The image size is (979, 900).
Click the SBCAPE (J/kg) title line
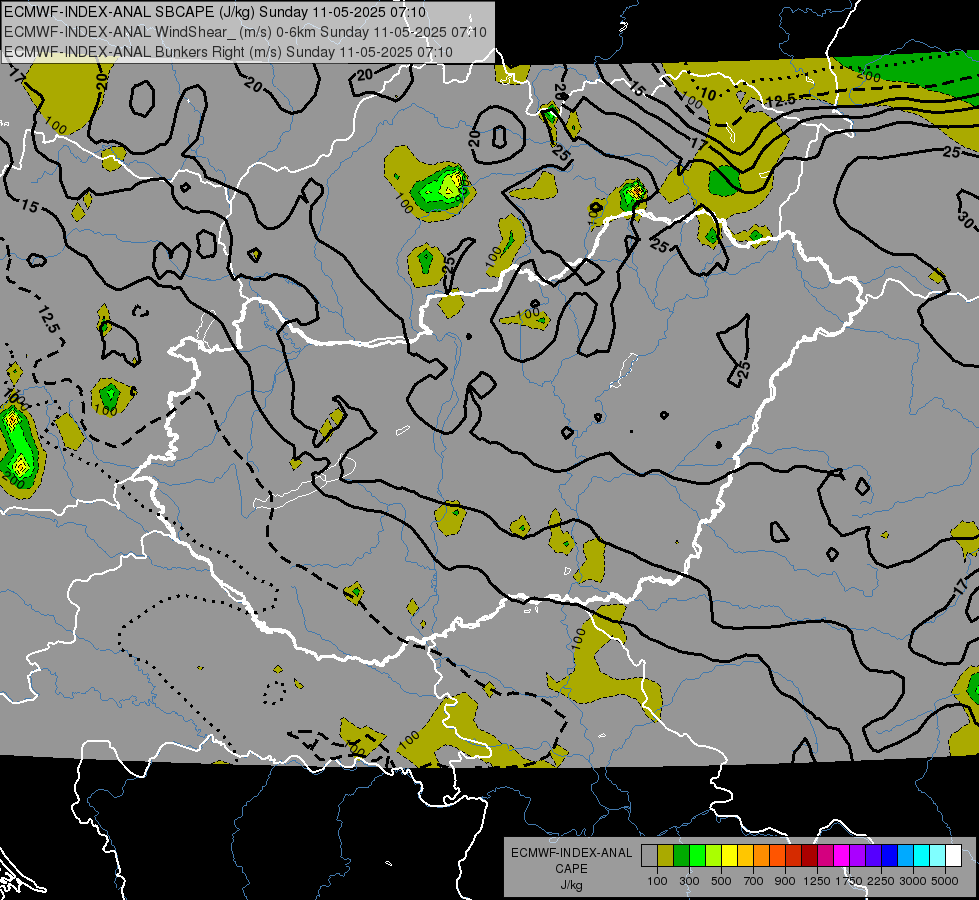tap(215, 12)
